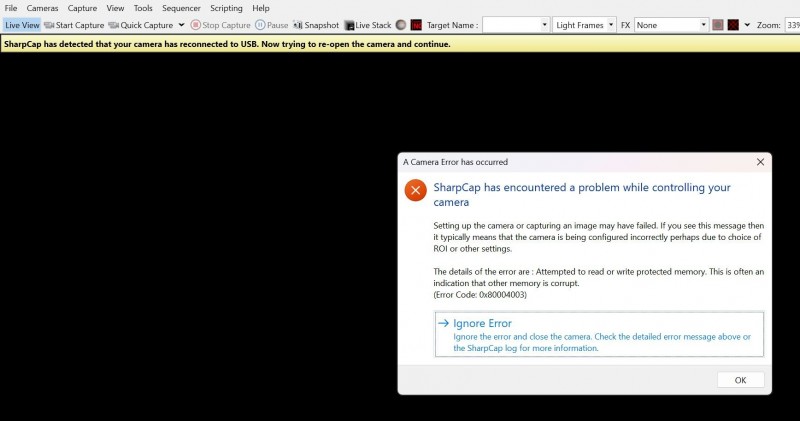The image size is (800, 421).
Task: Click the red crosshair reticule icon
Action: pyautogui.click(x=733, y=25)
